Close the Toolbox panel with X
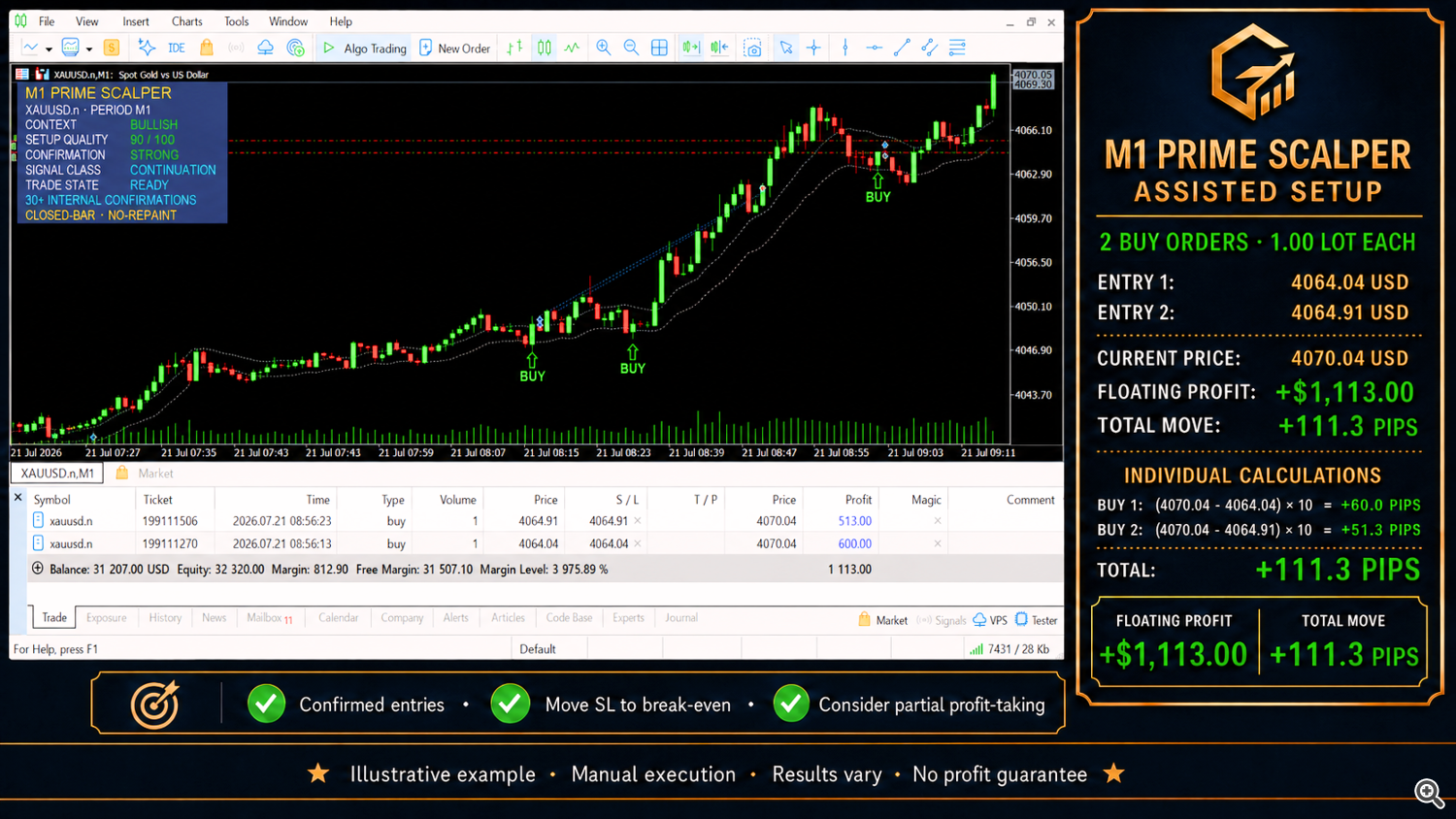The width and height of the screenshot is (1456, 819). pyautogui.click(x=17, y=498)
